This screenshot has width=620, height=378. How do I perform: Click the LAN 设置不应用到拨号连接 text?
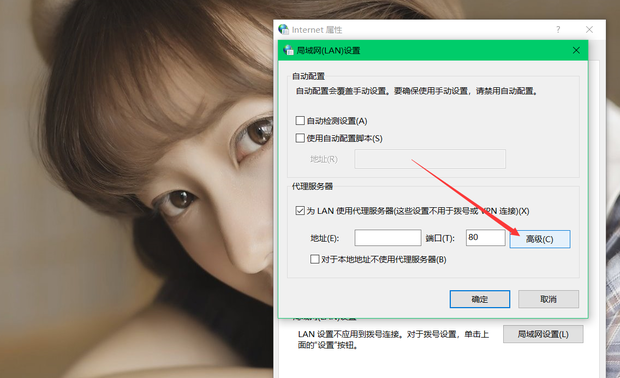pyautogui.click(x=393, y=340)
